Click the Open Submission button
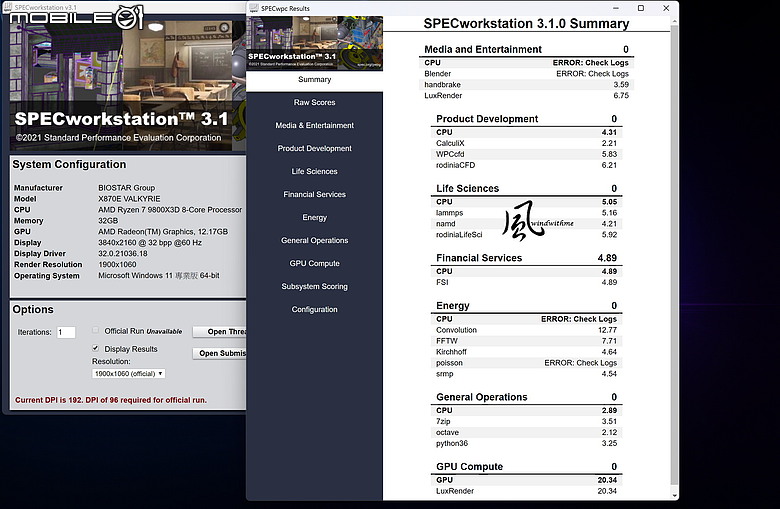This screenshot has width=780, height=509. pos(219,353)
